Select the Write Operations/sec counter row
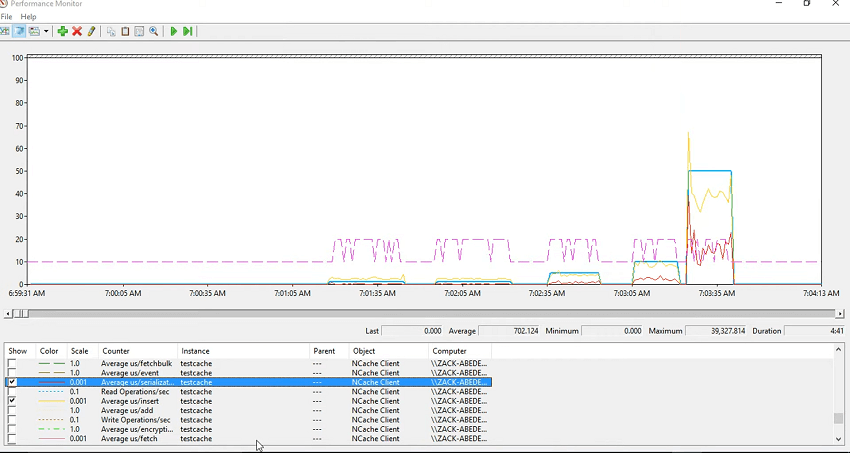 pyautogui.click(x=248, y=420)
